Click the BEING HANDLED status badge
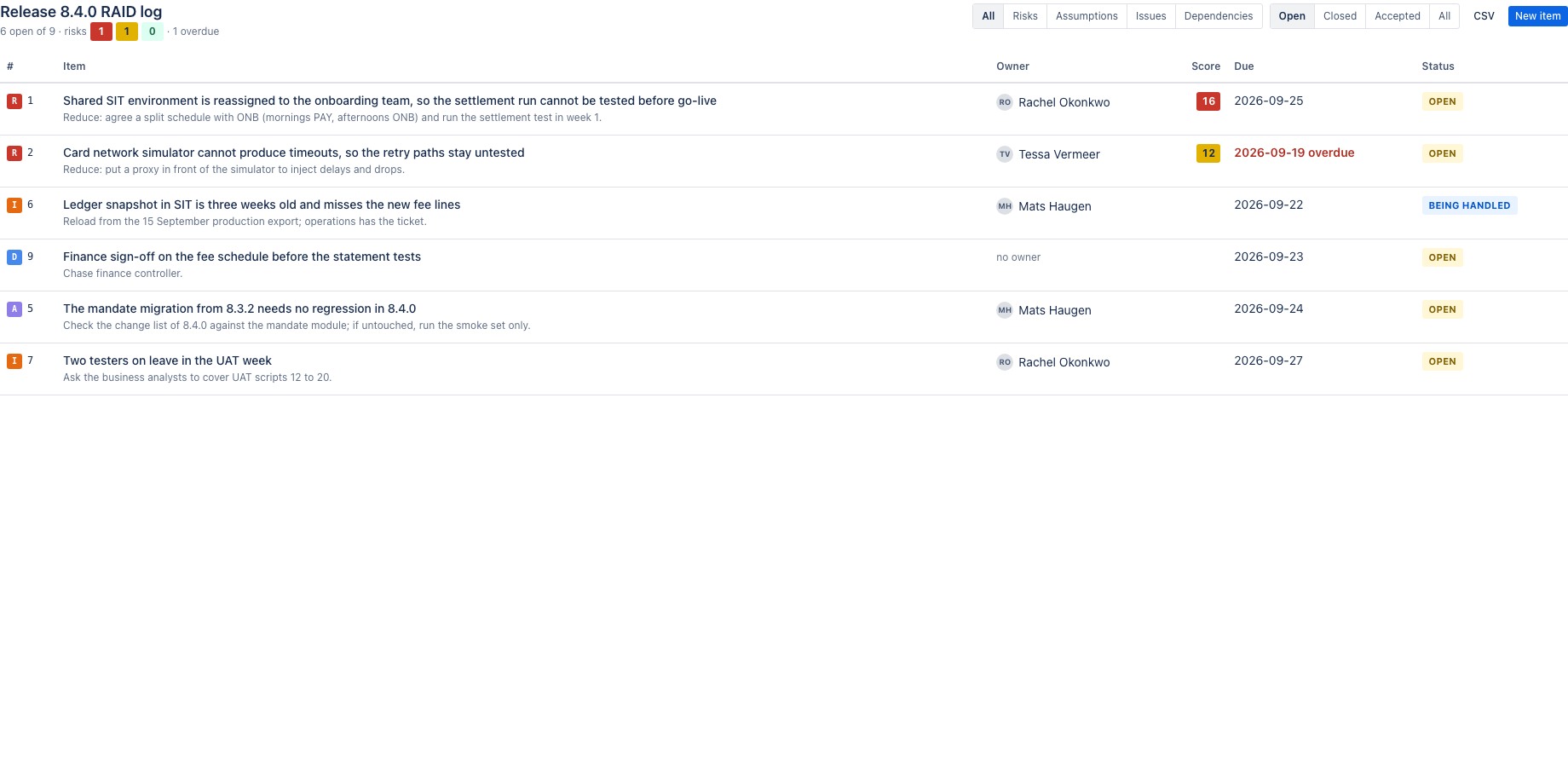 (1469, 205)
